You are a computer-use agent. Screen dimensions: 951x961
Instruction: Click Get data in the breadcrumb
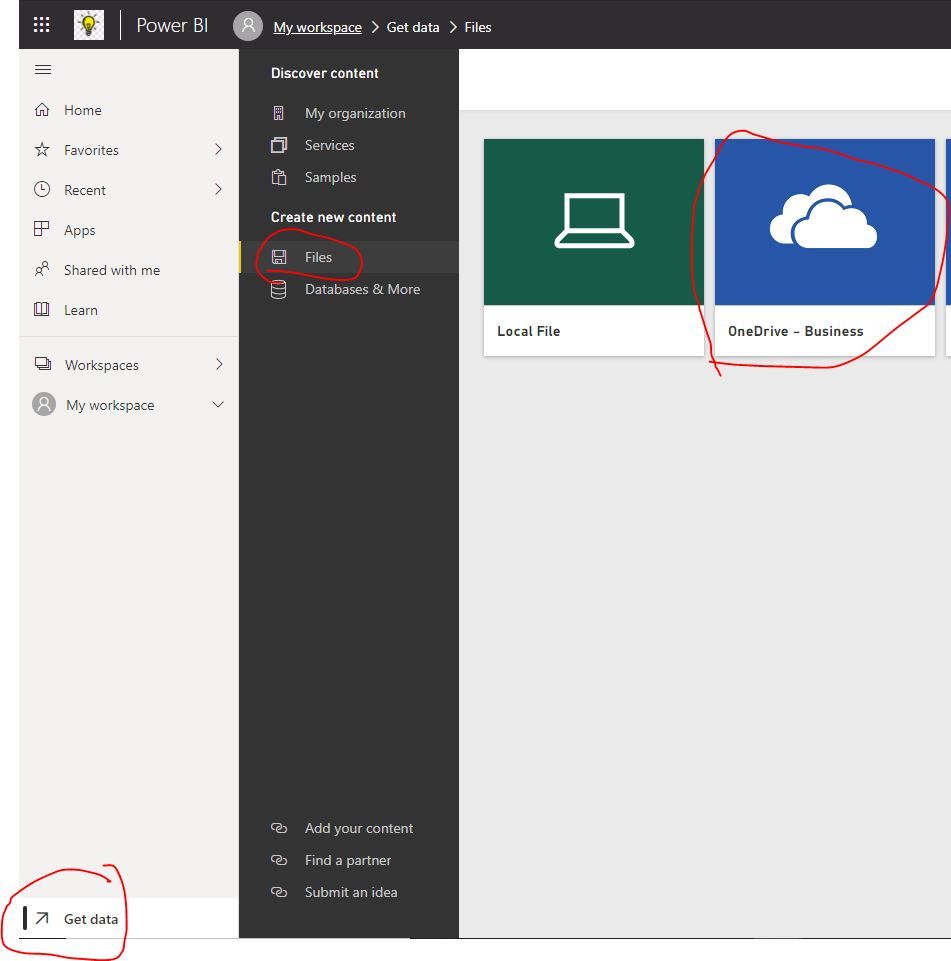click(x=413, y=27)
